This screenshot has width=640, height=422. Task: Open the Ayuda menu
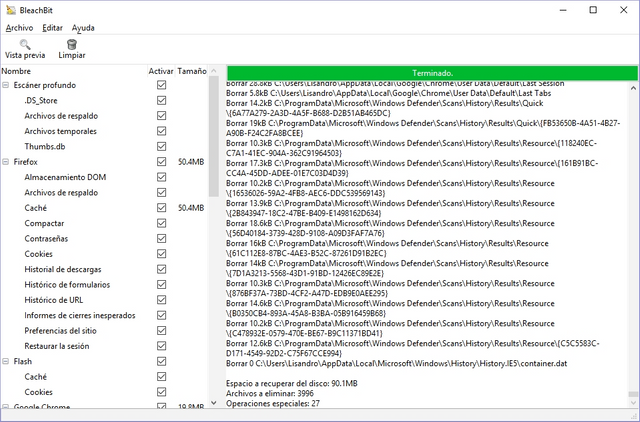83,28
